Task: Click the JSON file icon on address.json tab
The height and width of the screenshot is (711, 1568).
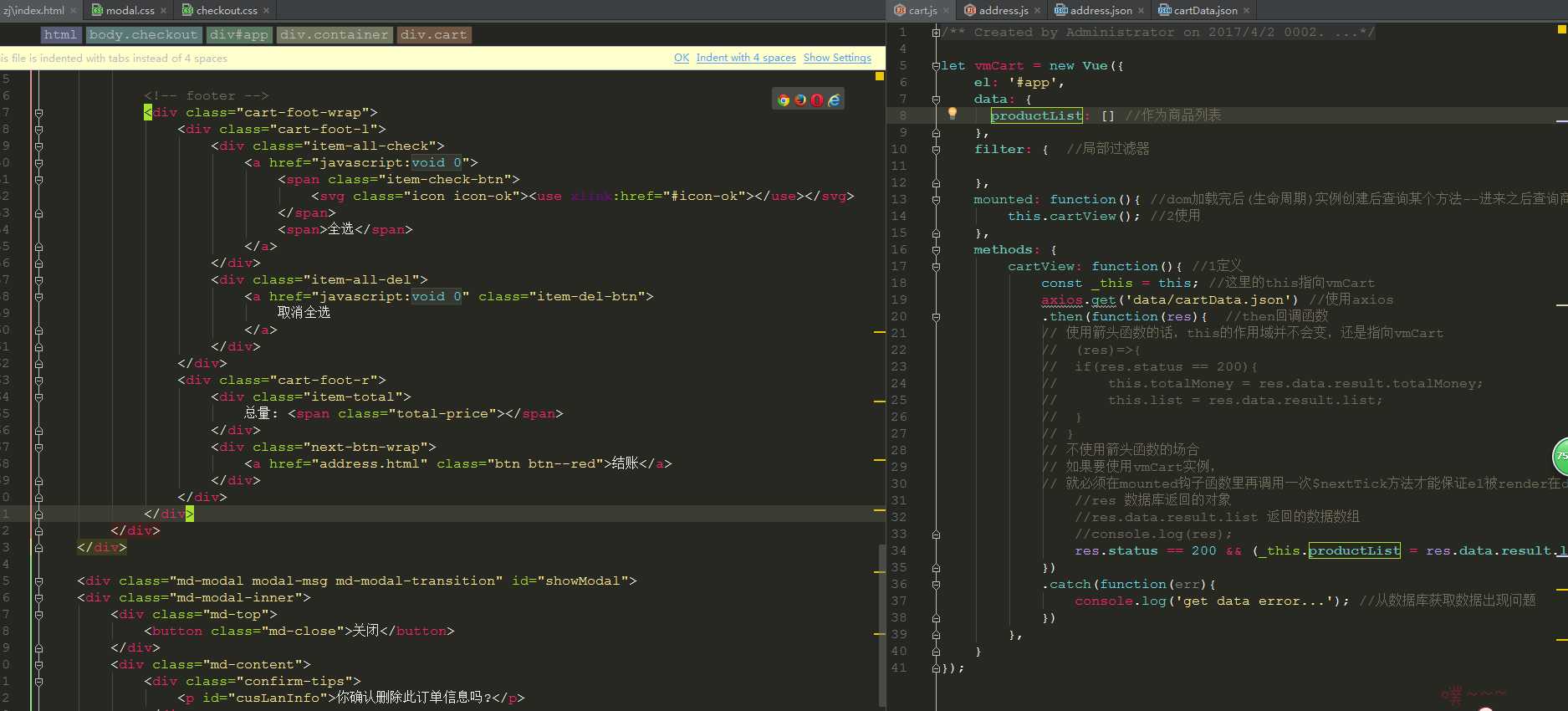Action: (x=1061, y=10)
